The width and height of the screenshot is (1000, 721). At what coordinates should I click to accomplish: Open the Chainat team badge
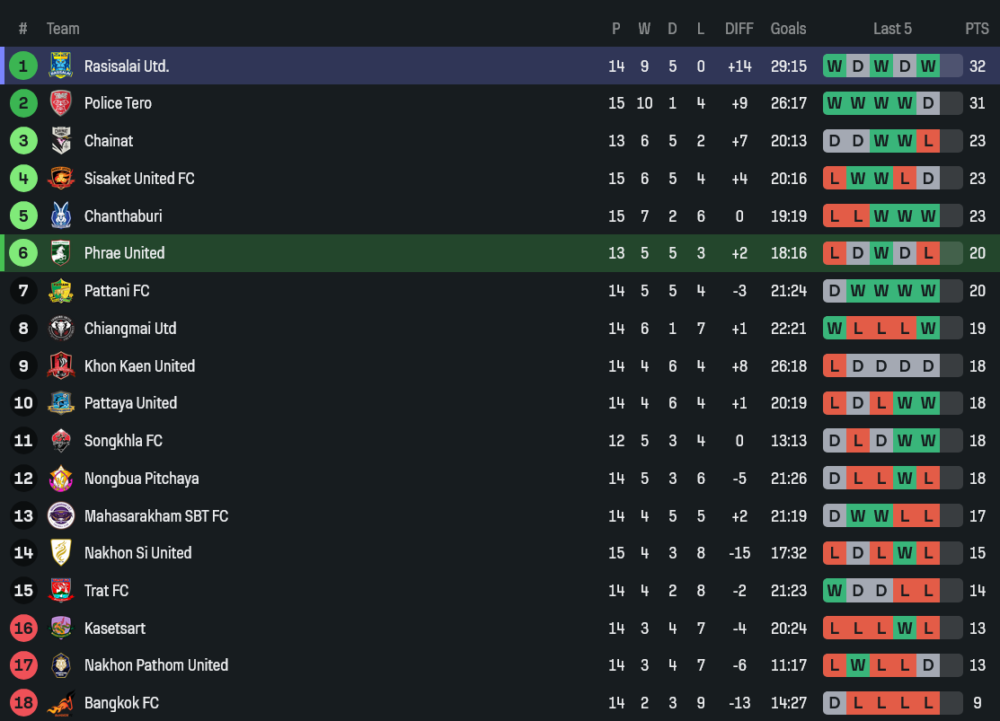pyautogui.click(x=61, y=141)
